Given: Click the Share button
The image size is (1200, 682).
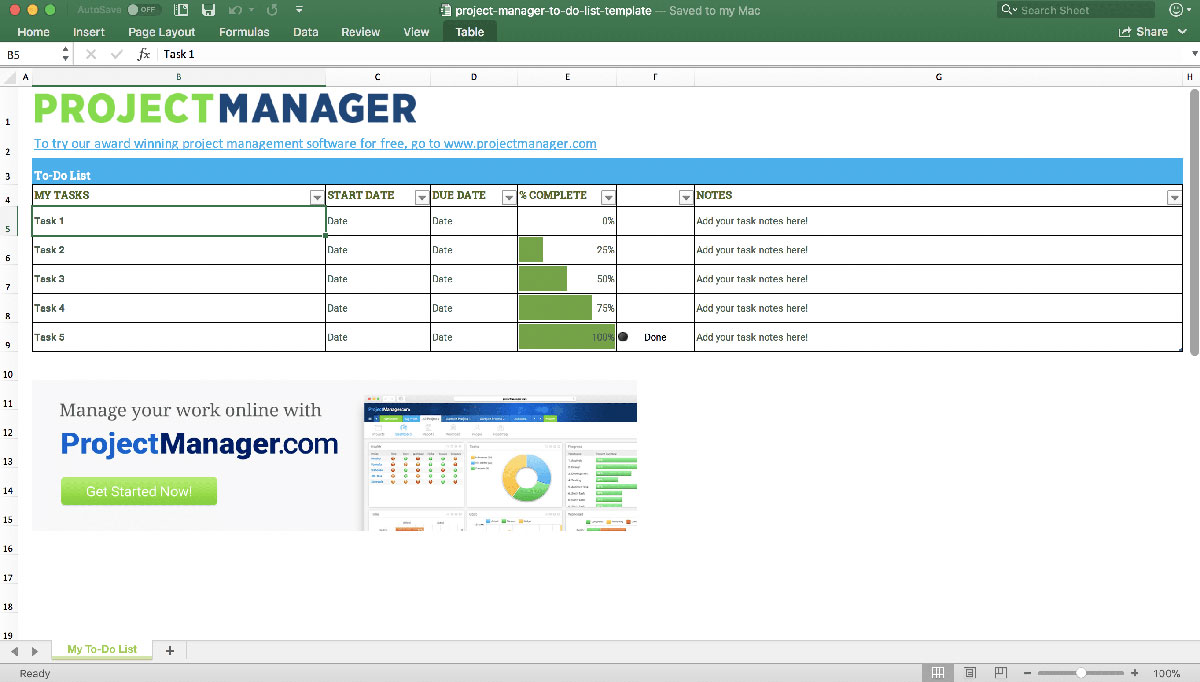Looking at the screenshot, I should [1144, 32].
